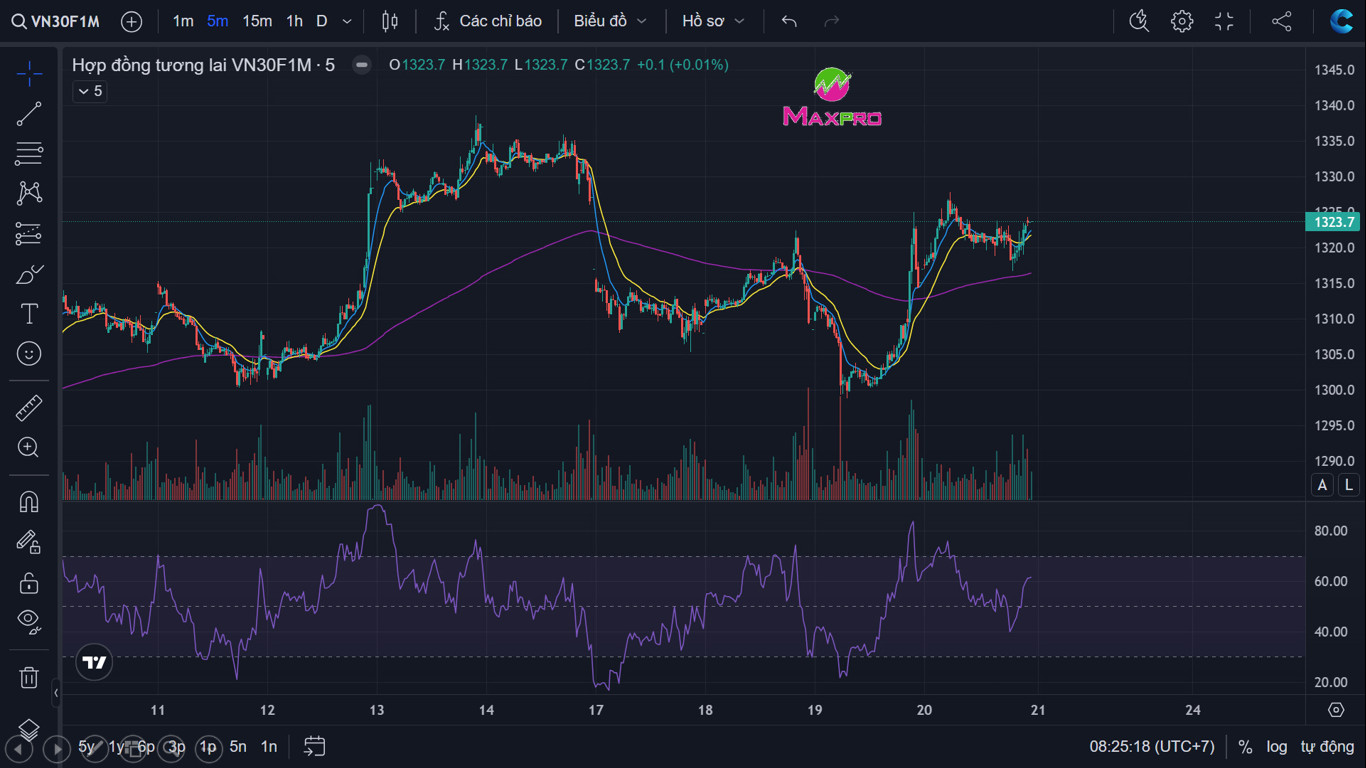Click the trash icon to remove drawings
The image size is (1366, 768).
pyautogui.click(x=29, y=677)
